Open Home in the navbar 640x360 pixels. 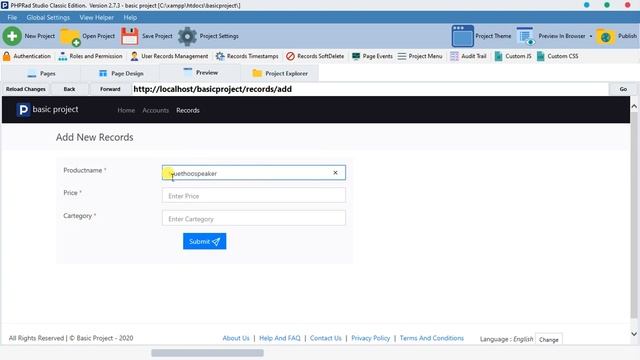pyautogui.click(x=126, y=110)
